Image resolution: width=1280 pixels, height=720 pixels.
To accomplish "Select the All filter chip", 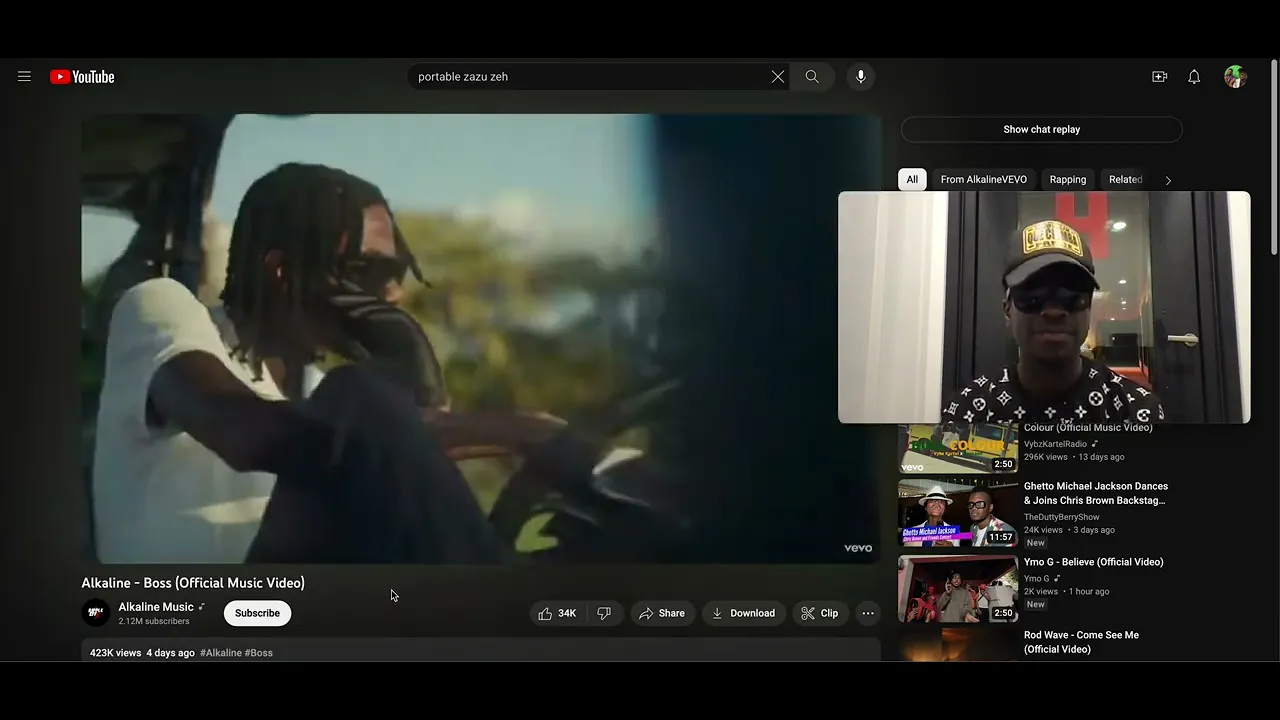I will click(912, 180).
